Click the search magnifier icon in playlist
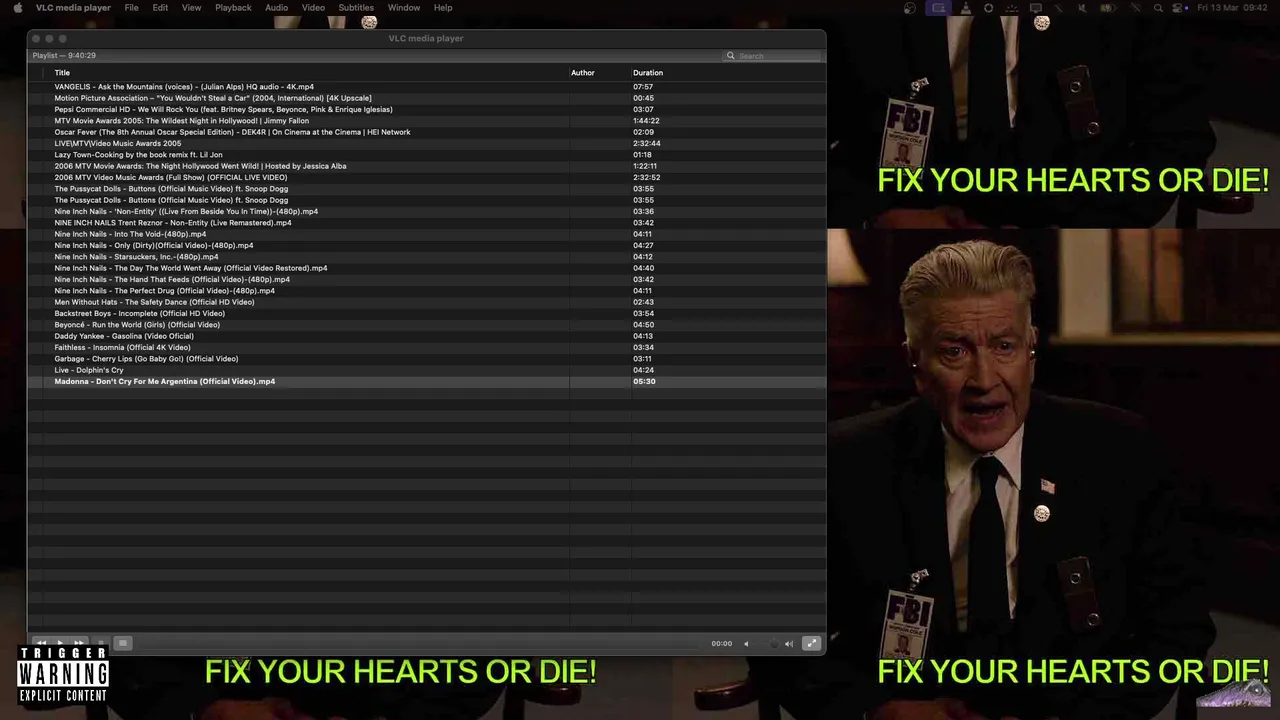This screenshot has width=1280, height=720. coord(731,56)
